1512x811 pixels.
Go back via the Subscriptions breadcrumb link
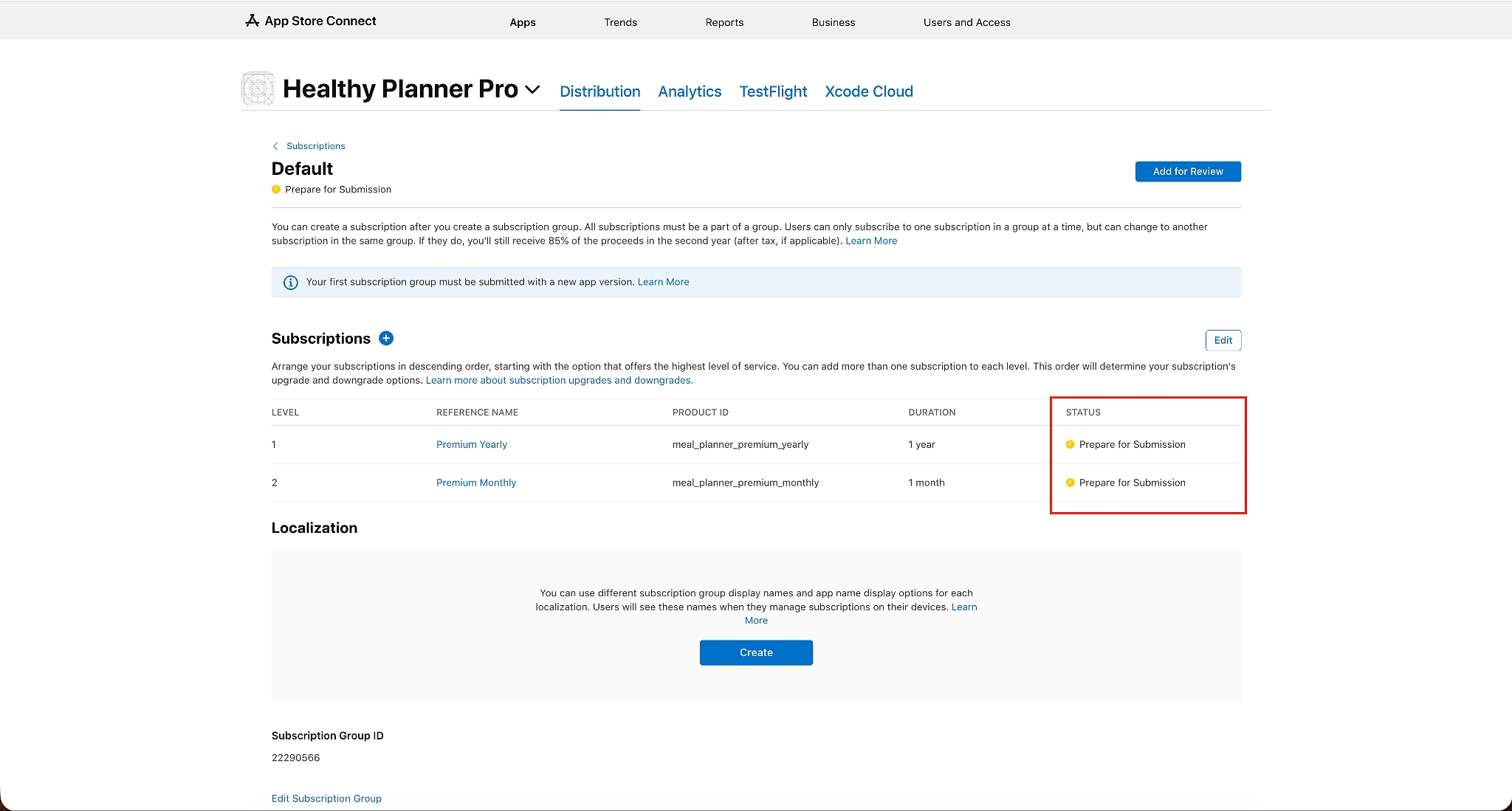(316, 146)
